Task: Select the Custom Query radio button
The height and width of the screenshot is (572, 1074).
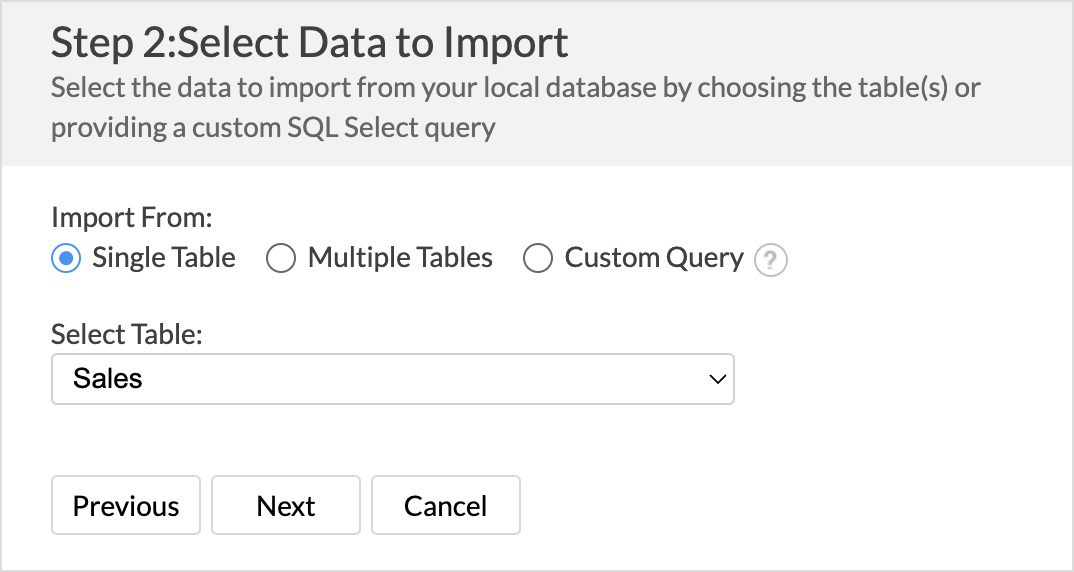Action: click(x=538, y=258)
